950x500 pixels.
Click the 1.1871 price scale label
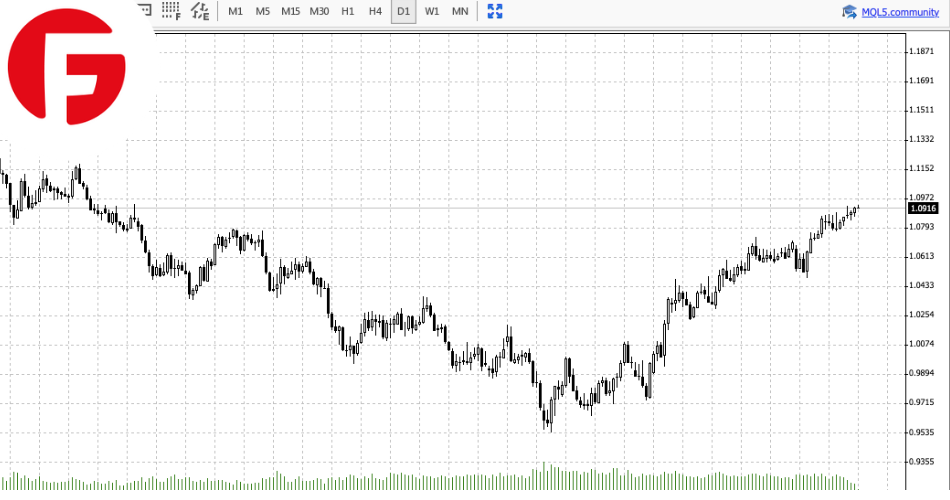(919, 50)
